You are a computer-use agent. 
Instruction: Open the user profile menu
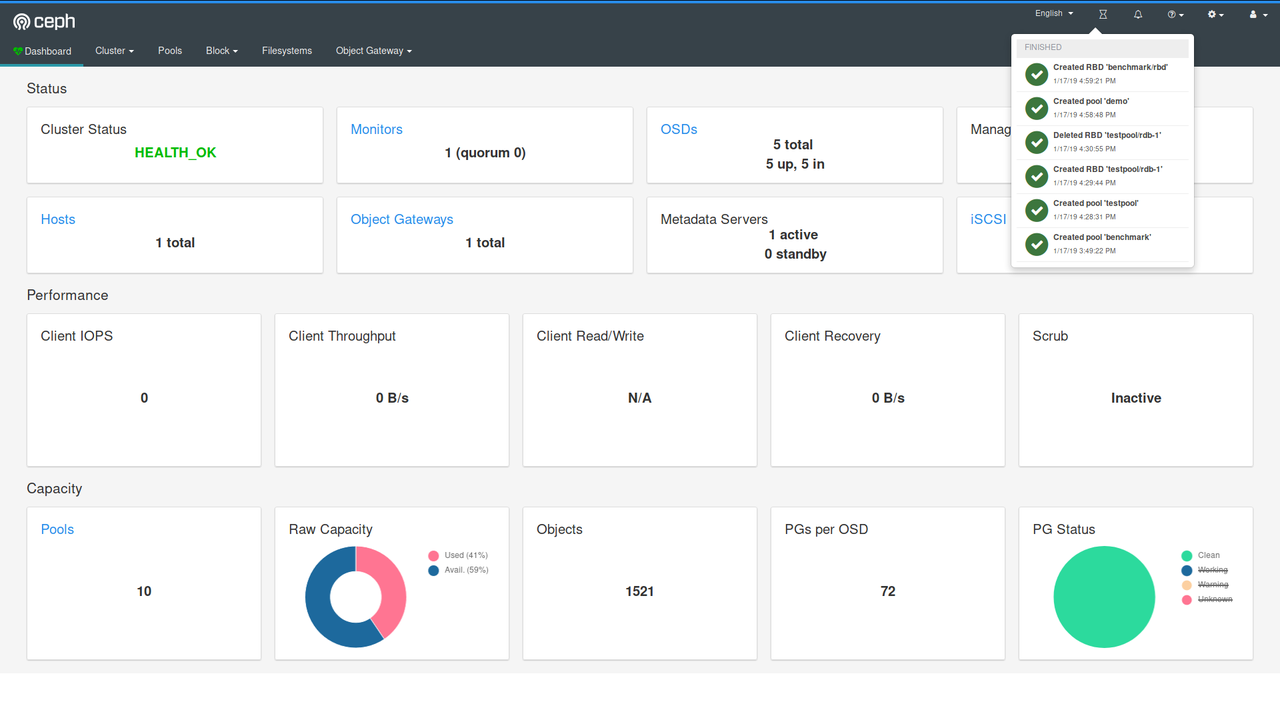coord(1258,15)
